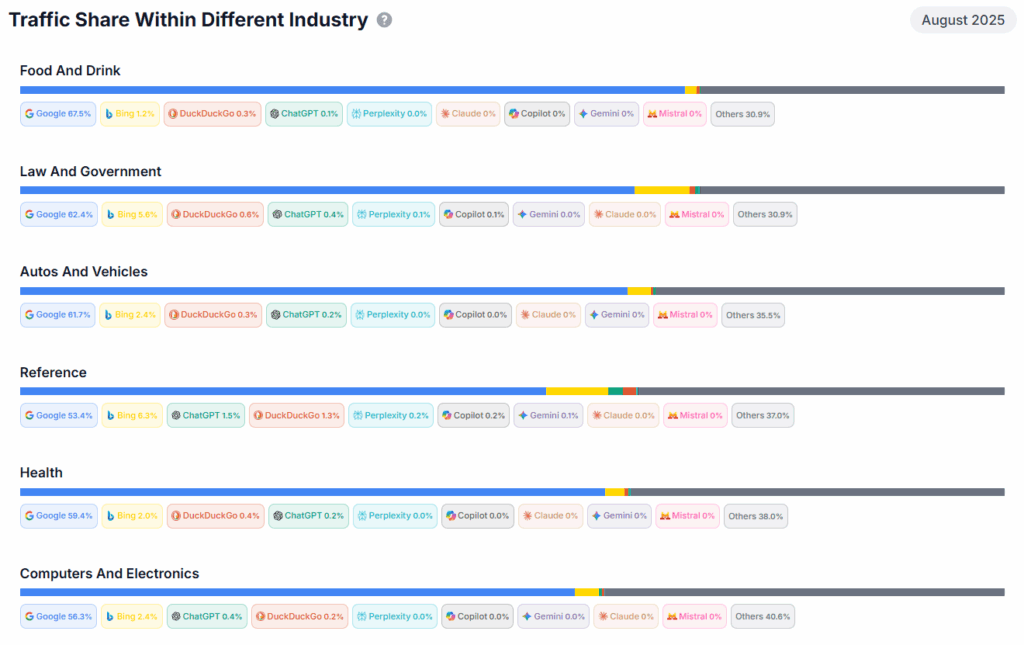Screen dimensions: 1024x645
Task: Click ChatGPT icon in Reference row
Action: [x=175, y=415]
